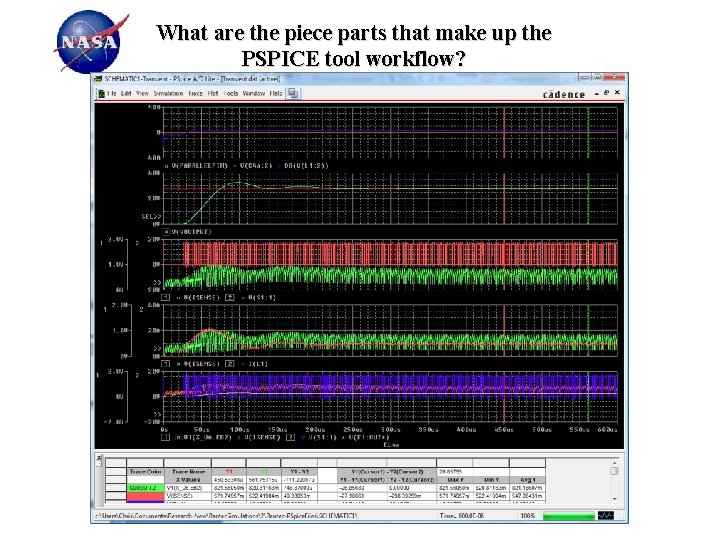
Task: Select Y-axis 1 box beside fourth plot legend
Action: click(166, 364)
